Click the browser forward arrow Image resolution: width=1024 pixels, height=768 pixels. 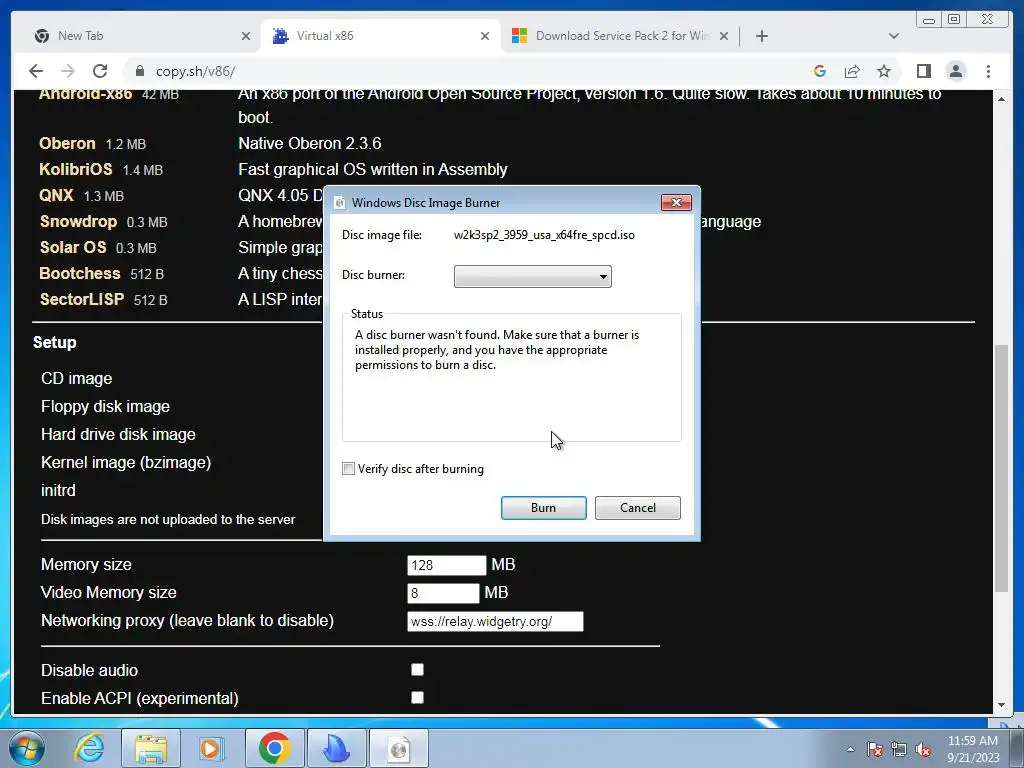pyautogui.click(x=68, y=71)
